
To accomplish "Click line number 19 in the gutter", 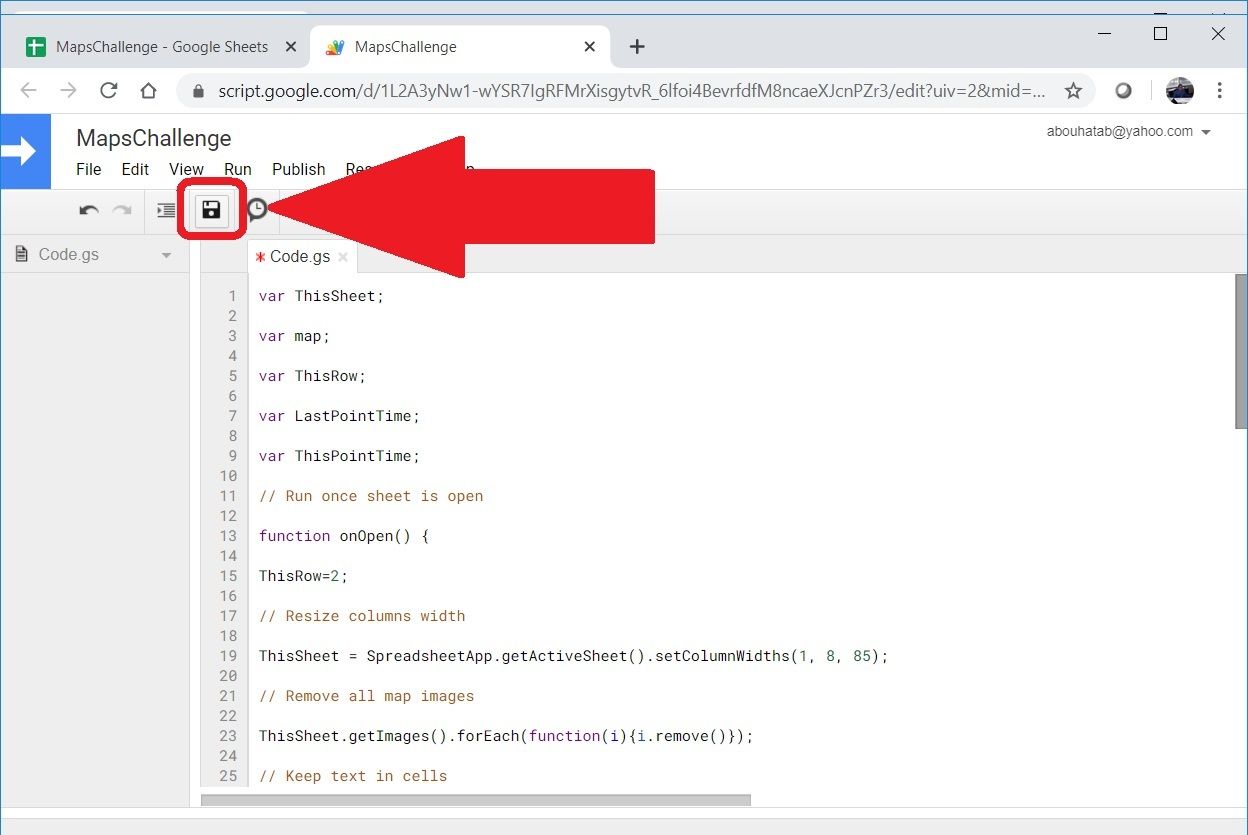I will pos(228,656).
